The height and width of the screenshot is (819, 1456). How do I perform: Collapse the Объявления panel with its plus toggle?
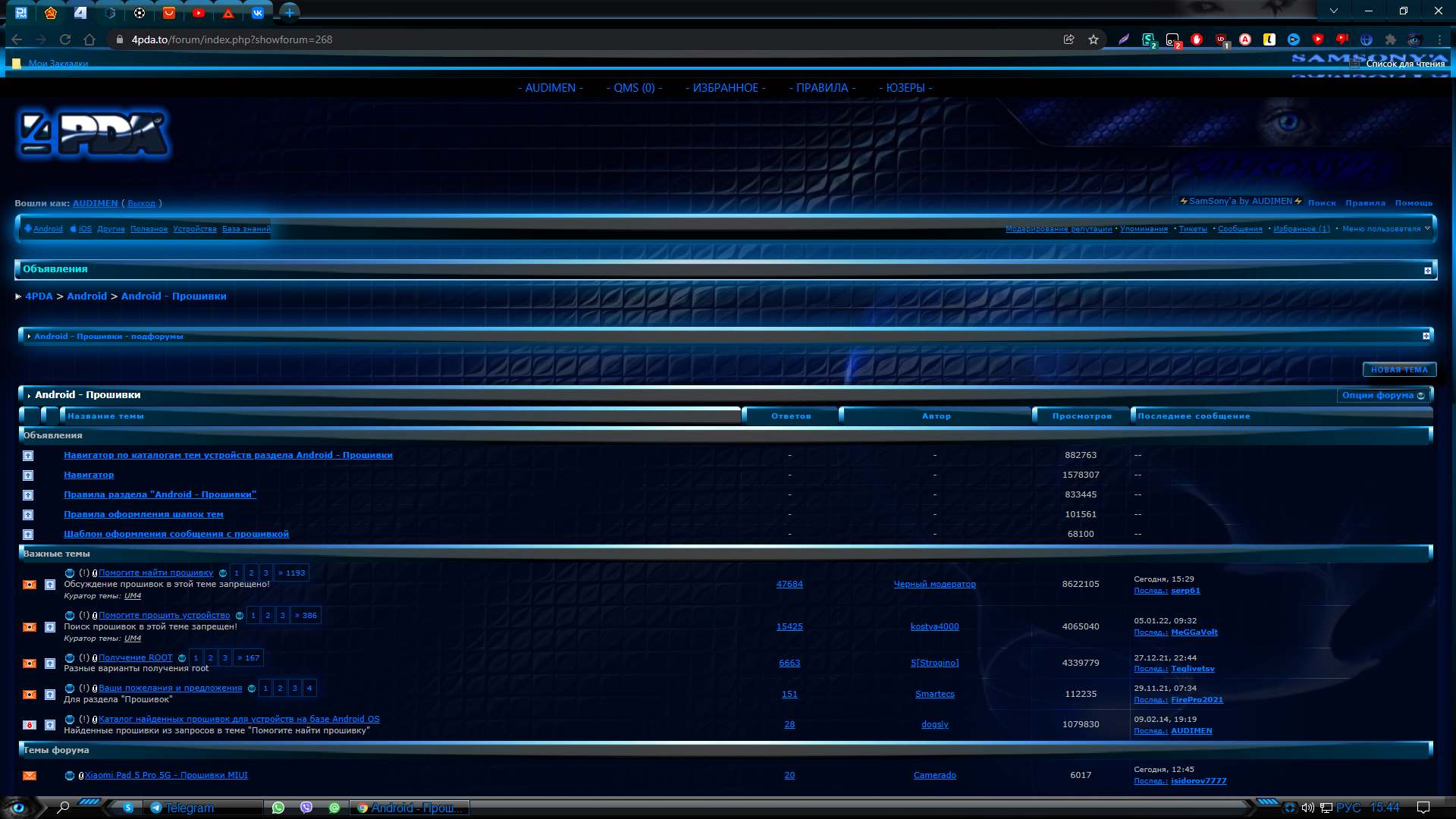tap(1426, 269)
